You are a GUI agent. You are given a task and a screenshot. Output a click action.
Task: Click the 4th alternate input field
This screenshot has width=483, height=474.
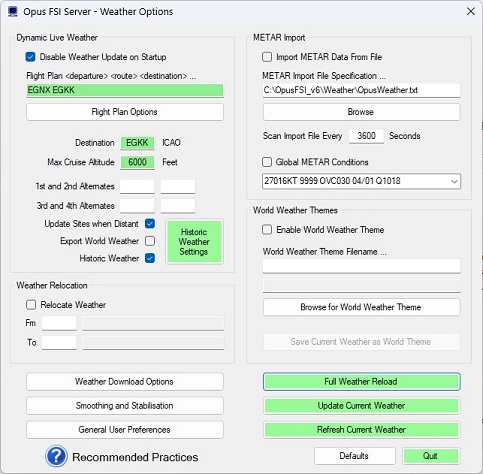pos(178,206)
